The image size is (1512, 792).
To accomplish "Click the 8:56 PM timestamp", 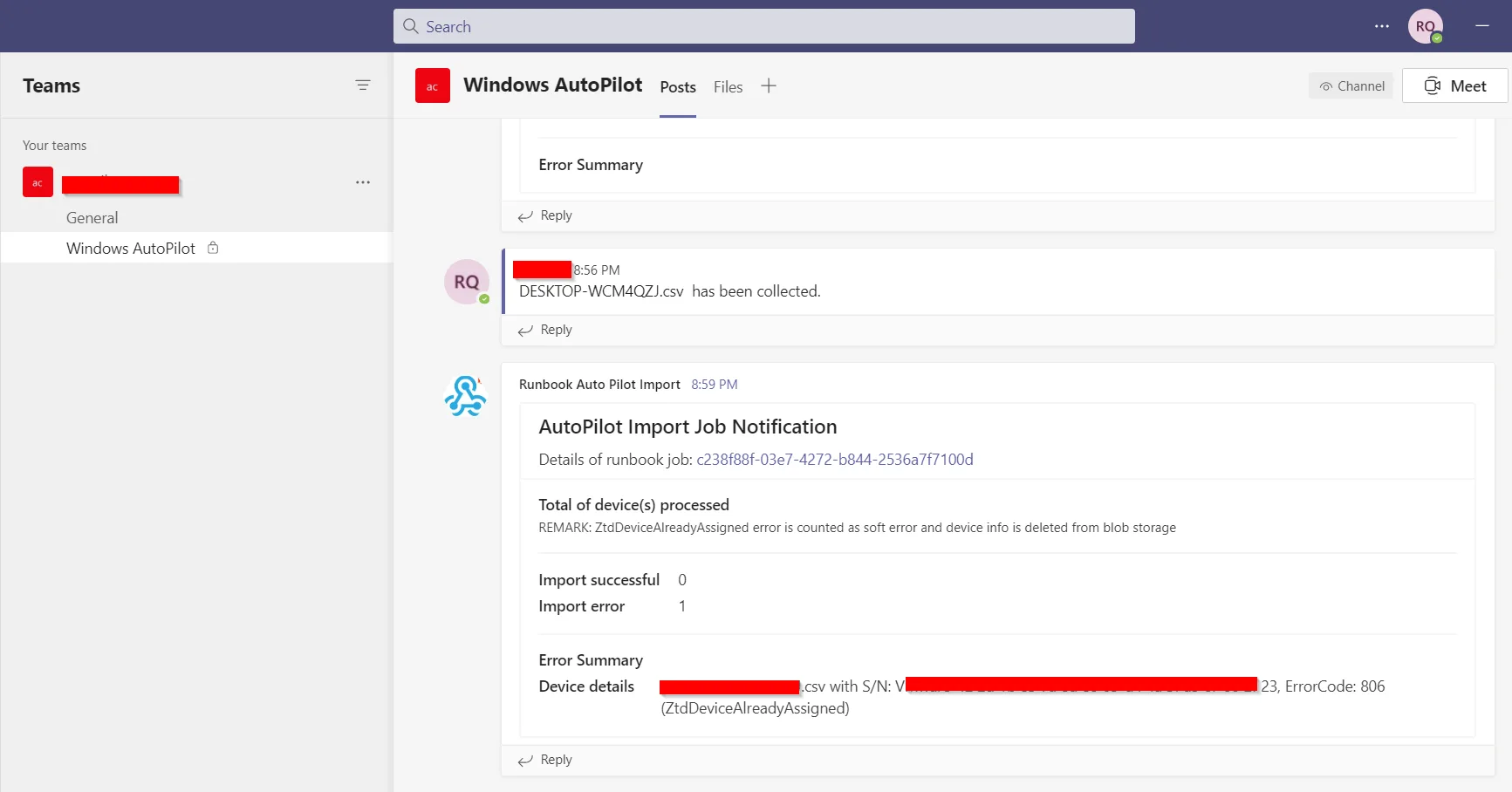I will (597, 270).
